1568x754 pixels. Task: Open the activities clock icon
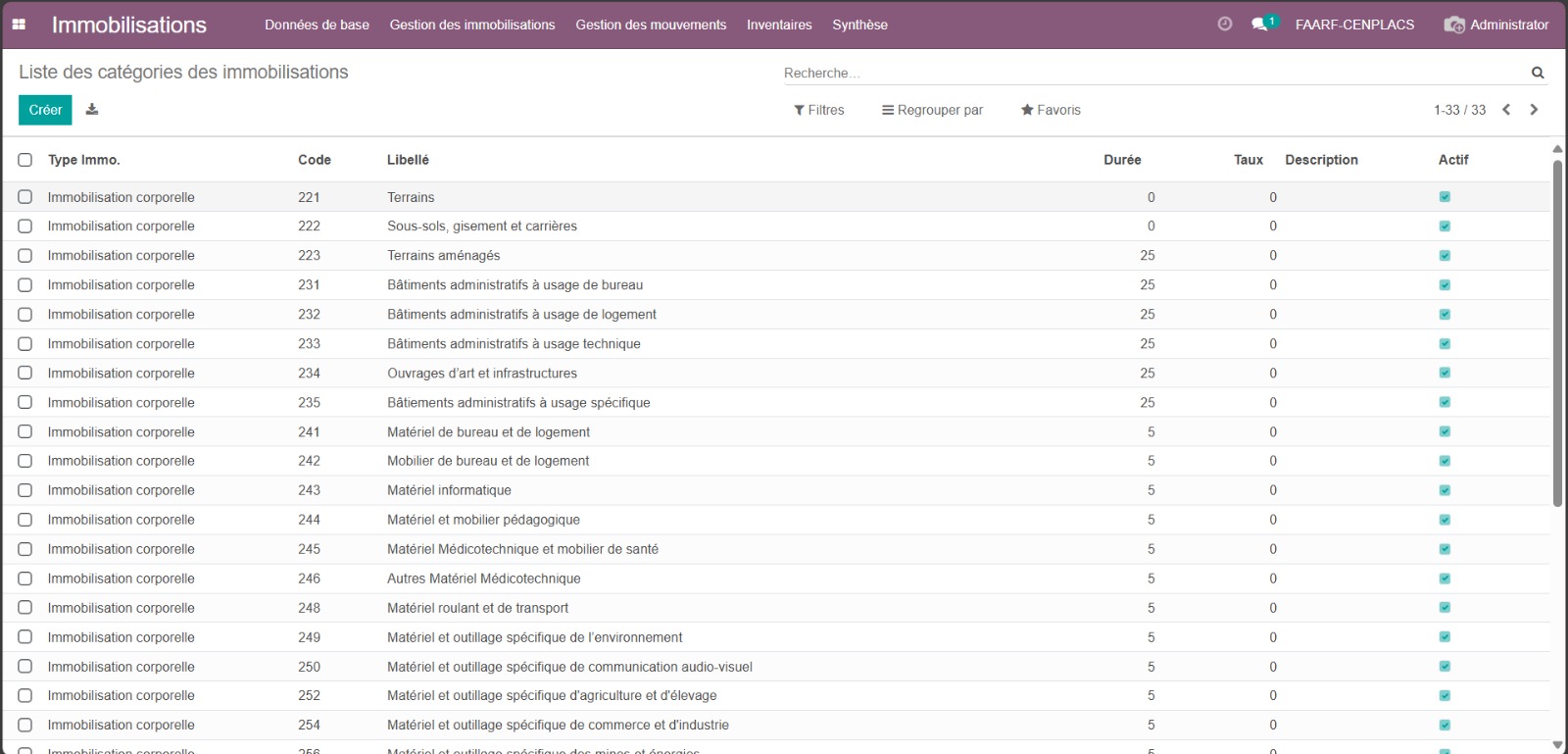point(1224,25)
